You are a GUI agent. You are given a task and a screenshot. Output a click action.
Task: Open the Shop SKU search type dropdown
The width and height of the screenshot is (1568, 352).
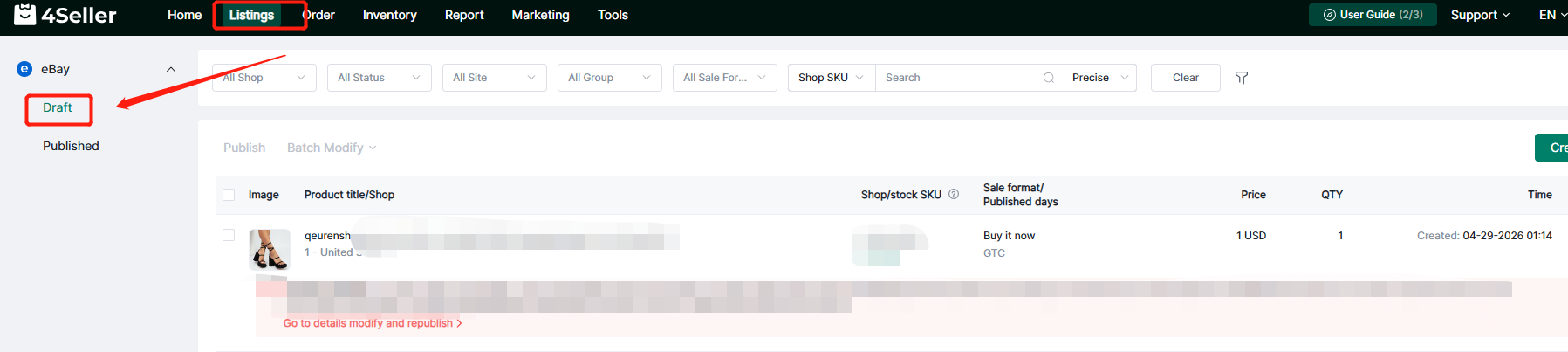[831, 78]
